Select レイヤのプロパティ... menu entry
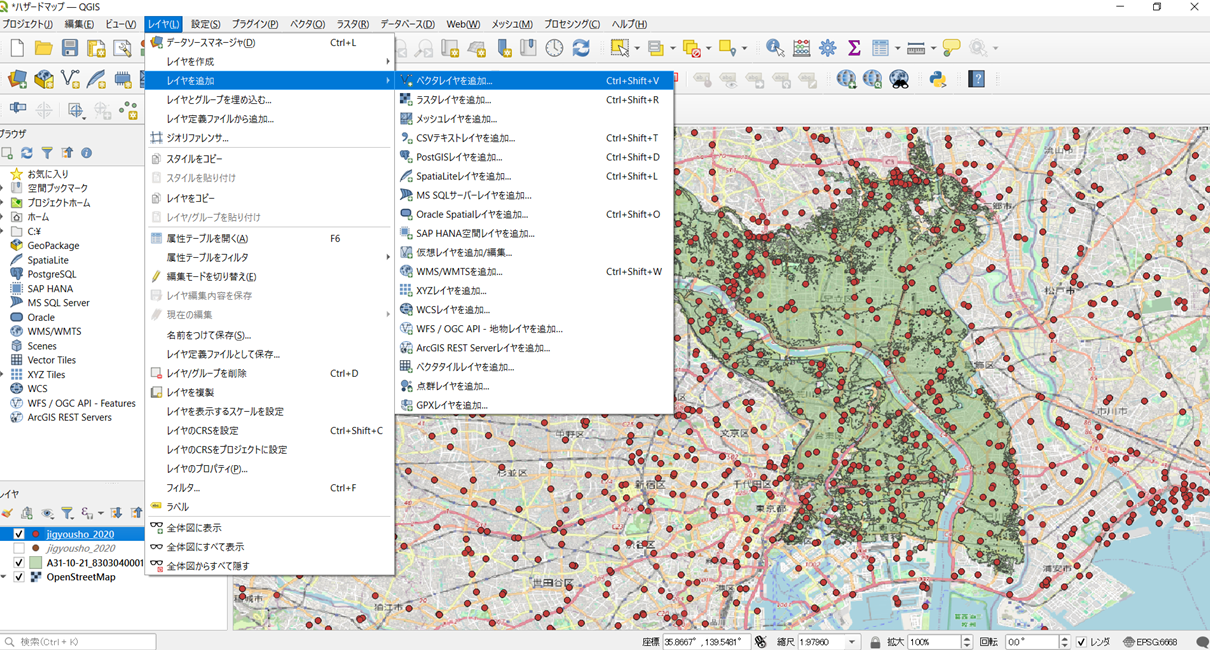Screen dimensions: 1210x650 pos(270,469)
